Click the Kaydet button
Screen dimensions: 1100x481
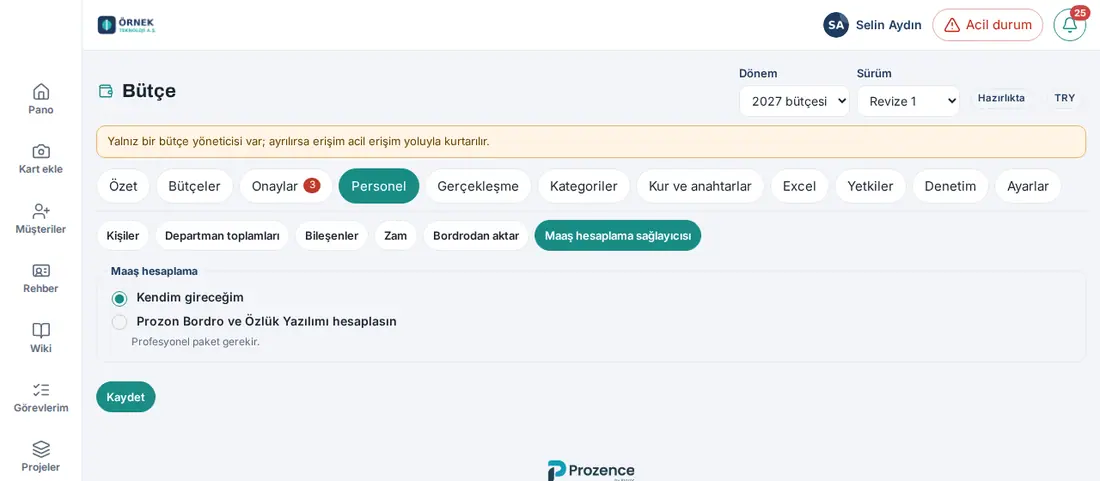coord(126,397)
